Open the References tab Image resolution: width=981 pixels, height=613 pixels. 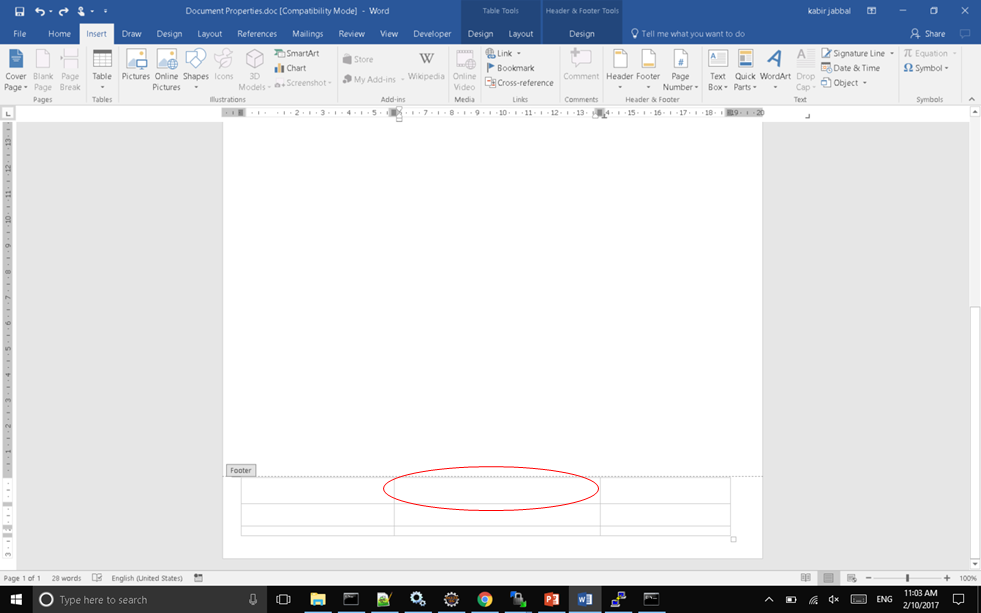257,34
